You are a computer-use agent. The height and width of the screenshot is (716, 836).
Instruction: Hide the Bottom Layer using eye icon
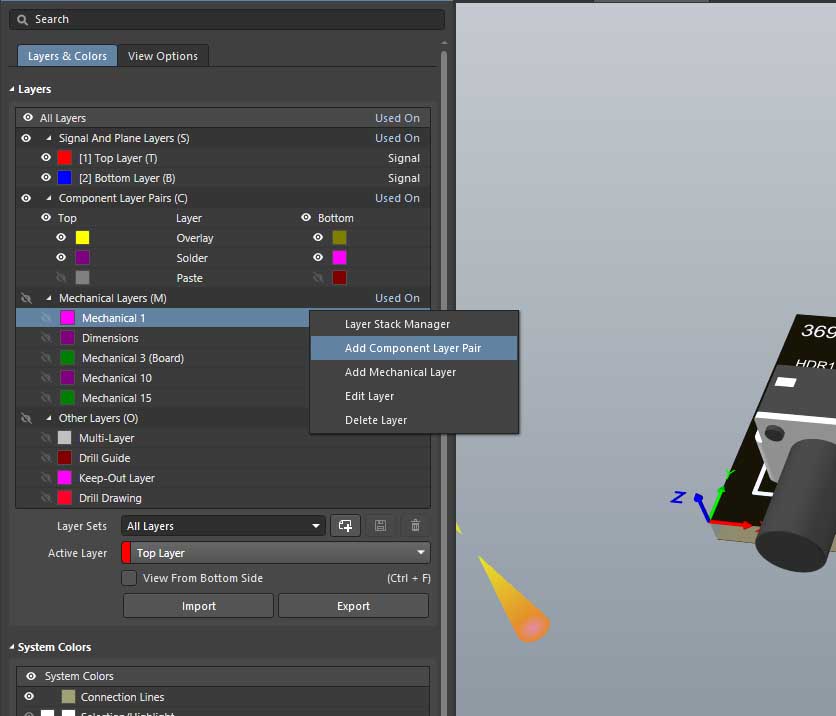click(x=46, y=178)
